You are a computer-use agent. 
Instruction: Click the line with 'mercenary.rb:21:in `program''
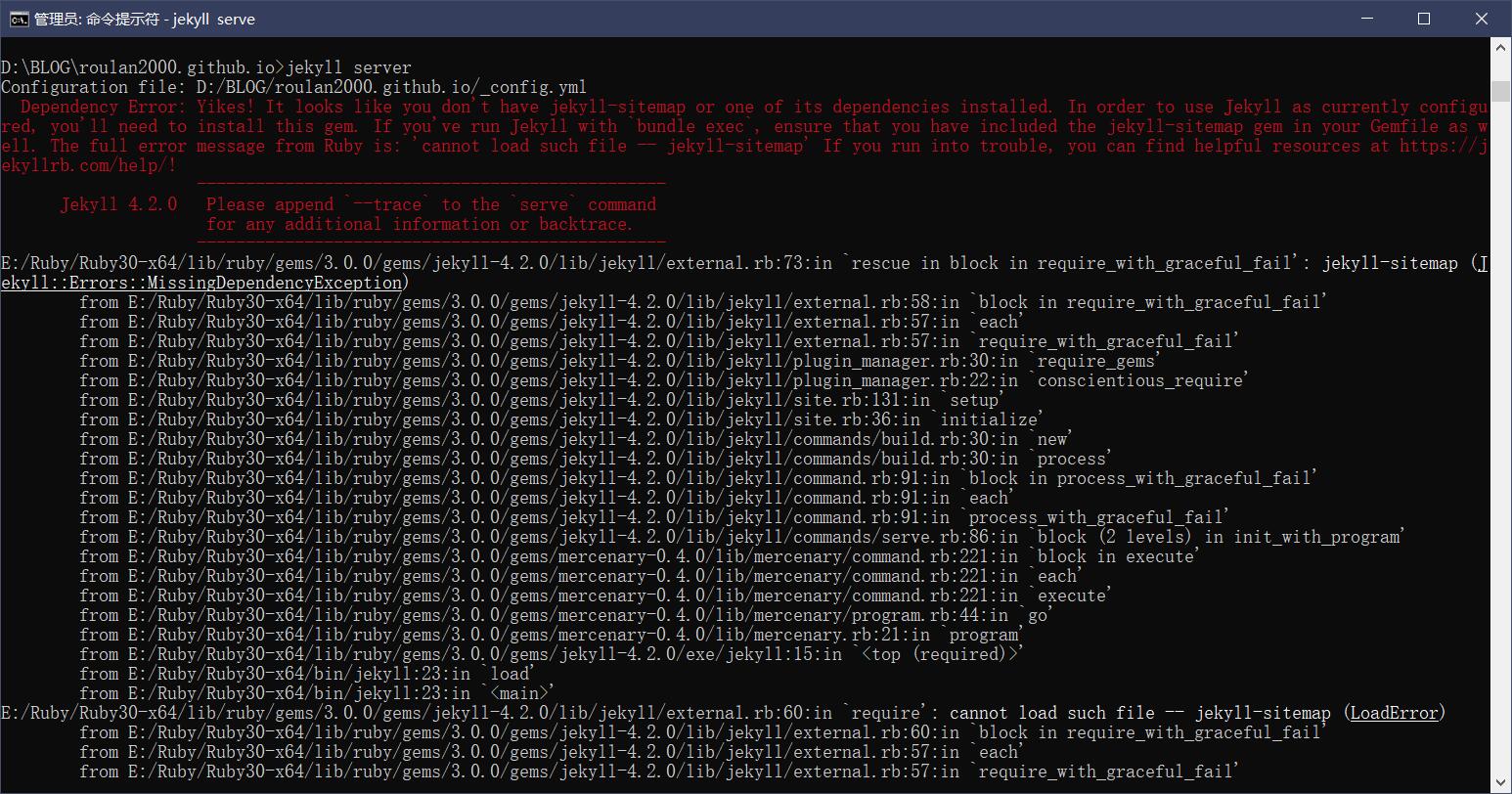click(x=552, y=635)
